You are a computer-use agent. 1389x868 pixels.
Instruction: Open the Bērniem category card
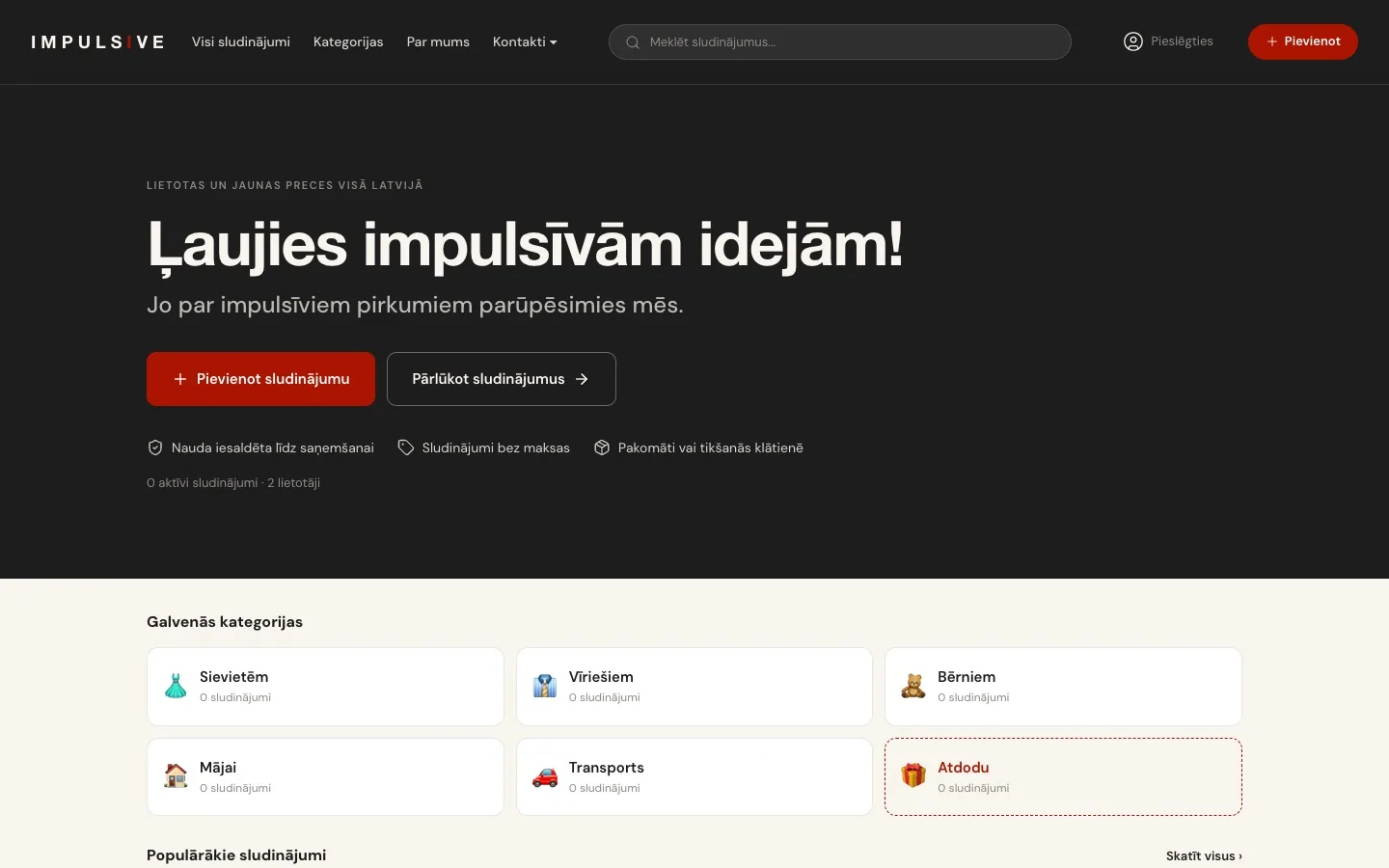(1063, 687)
